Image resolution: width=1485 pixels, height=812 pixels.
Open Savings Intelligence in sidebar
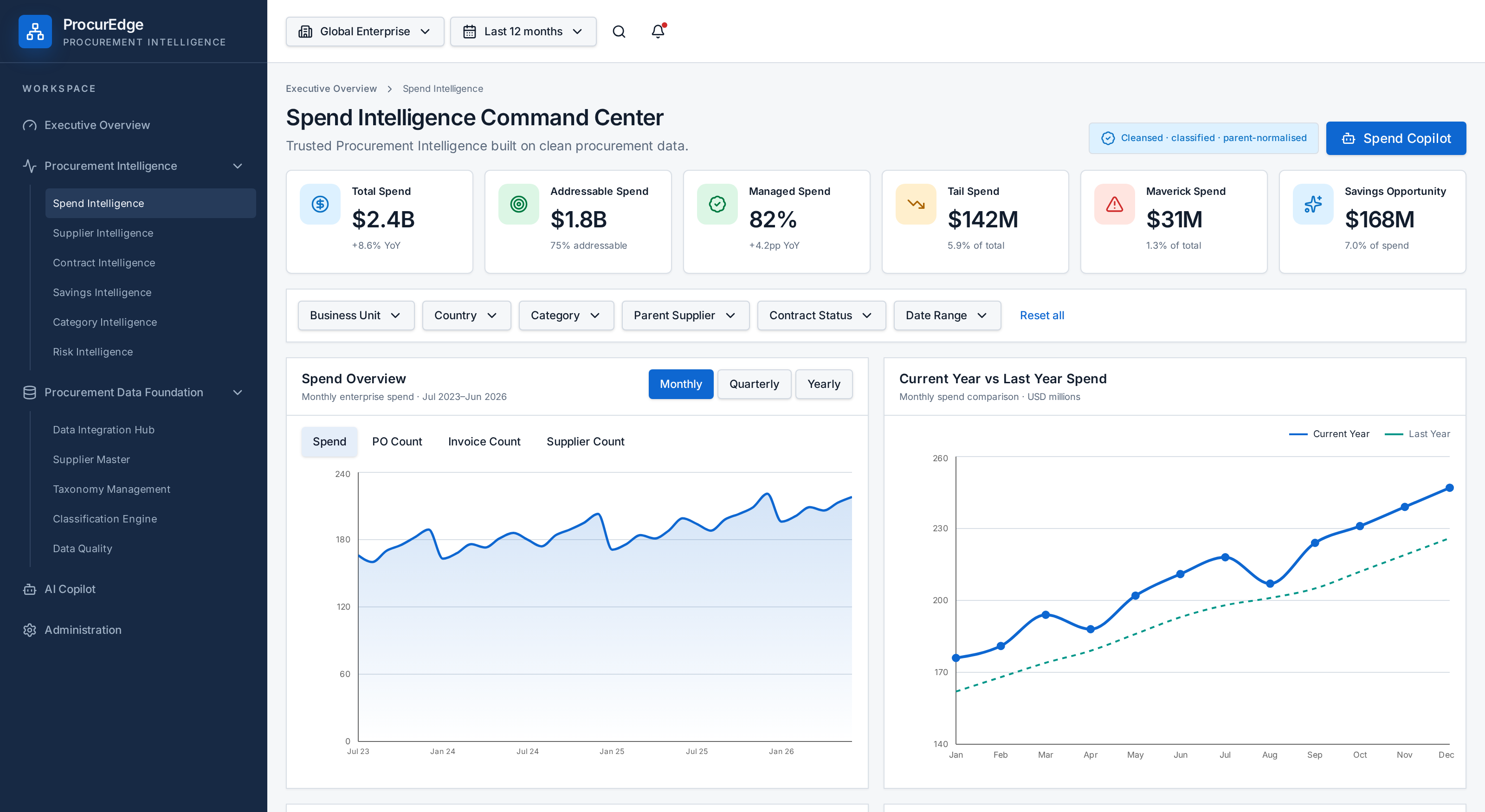tap(150, 292)
